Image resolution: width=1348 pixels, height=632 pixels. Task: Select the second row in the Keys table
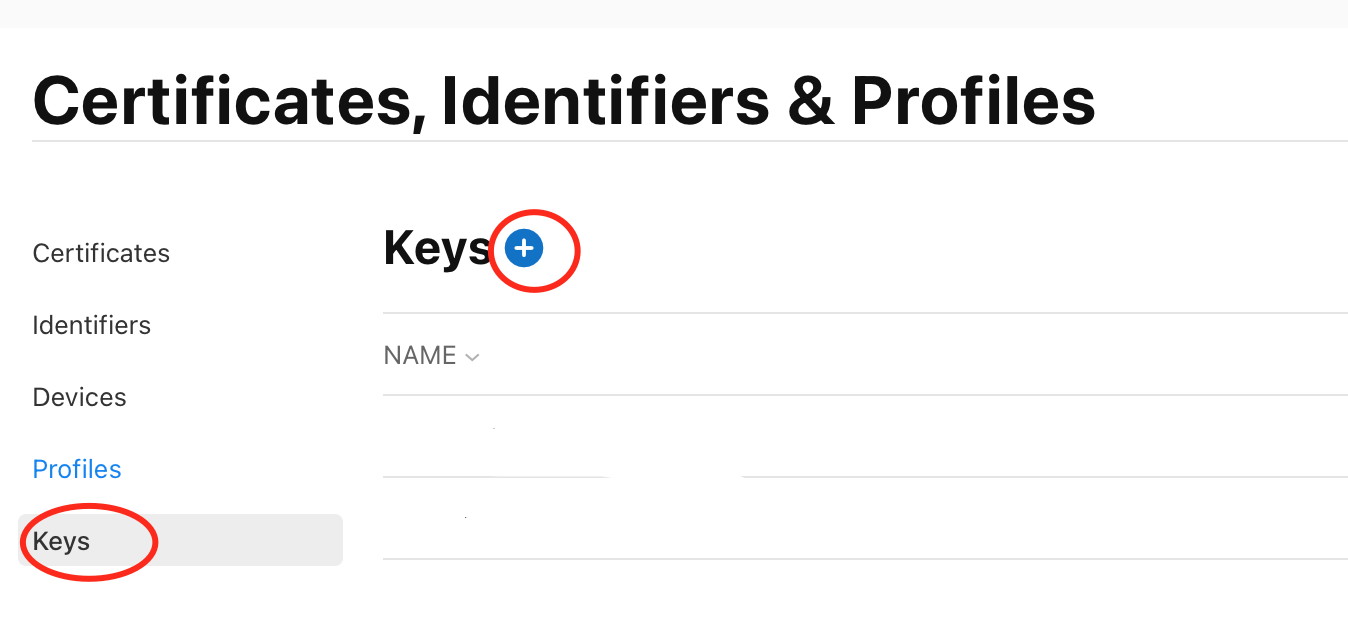(x=865, y=518)
